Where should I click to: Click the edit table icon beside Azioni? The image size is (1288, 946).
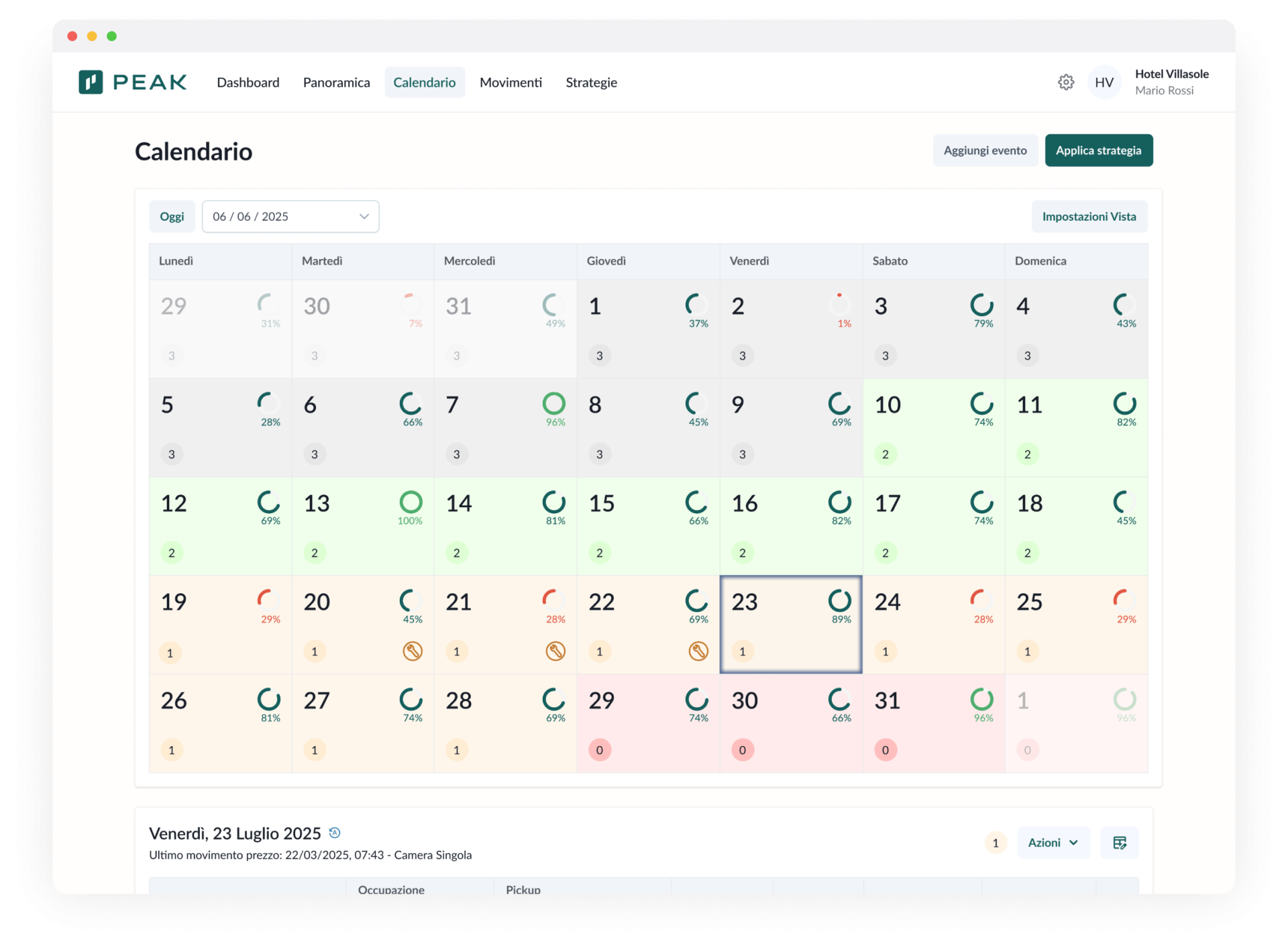pos(1119,843)
